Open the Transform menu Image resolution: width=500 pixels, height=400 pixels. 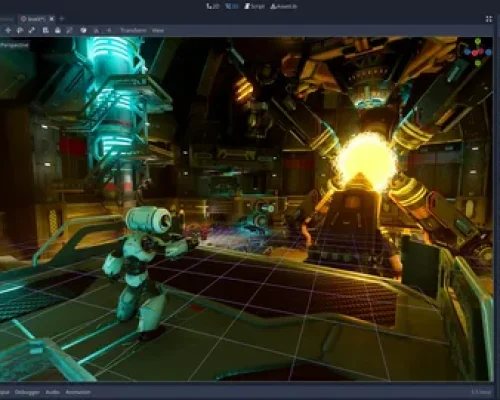(133, 30)
